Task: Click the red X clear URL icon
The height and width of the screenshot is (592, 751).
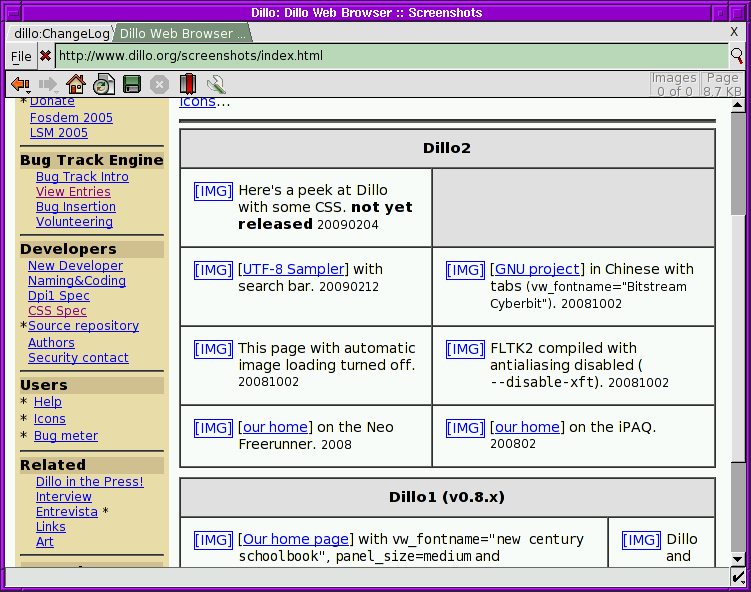Action: pos(46,56)
